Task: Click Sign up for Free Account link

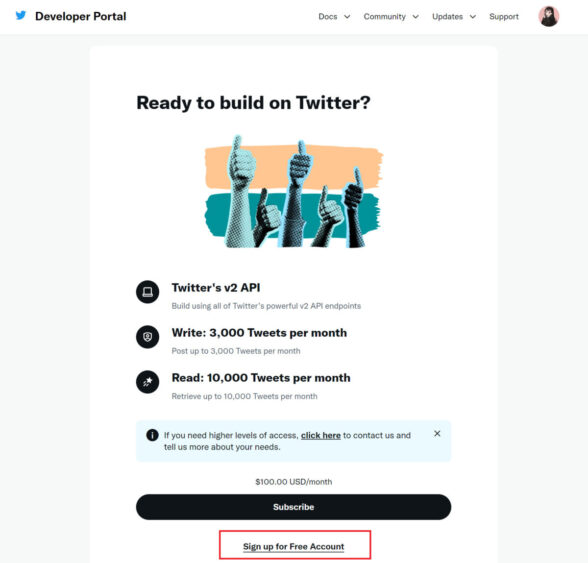Action: 293,546
